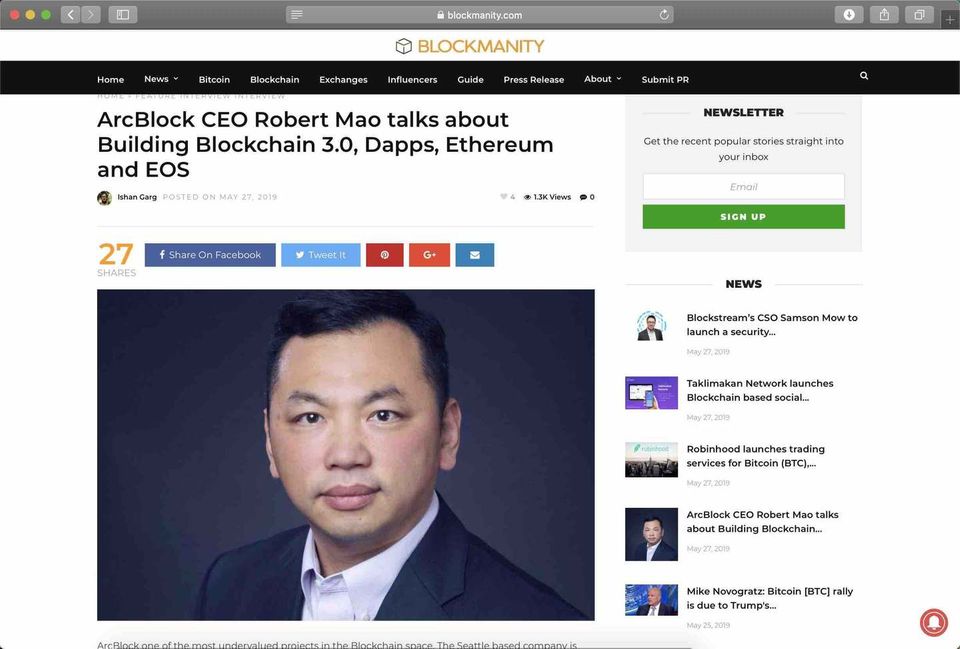Share article via Pinterest icon button
The image size is (960, 649).
(384, 255)
